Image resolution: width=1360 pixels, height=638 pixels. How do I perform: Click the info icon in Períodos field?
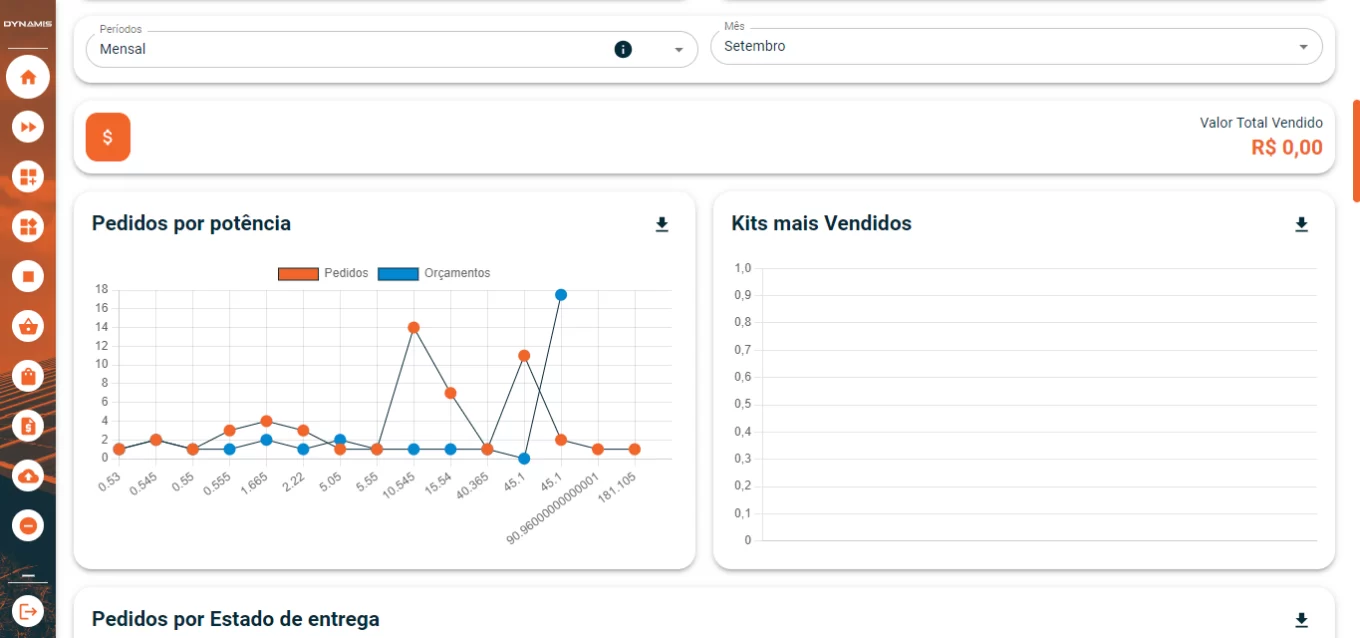point(623,49)
